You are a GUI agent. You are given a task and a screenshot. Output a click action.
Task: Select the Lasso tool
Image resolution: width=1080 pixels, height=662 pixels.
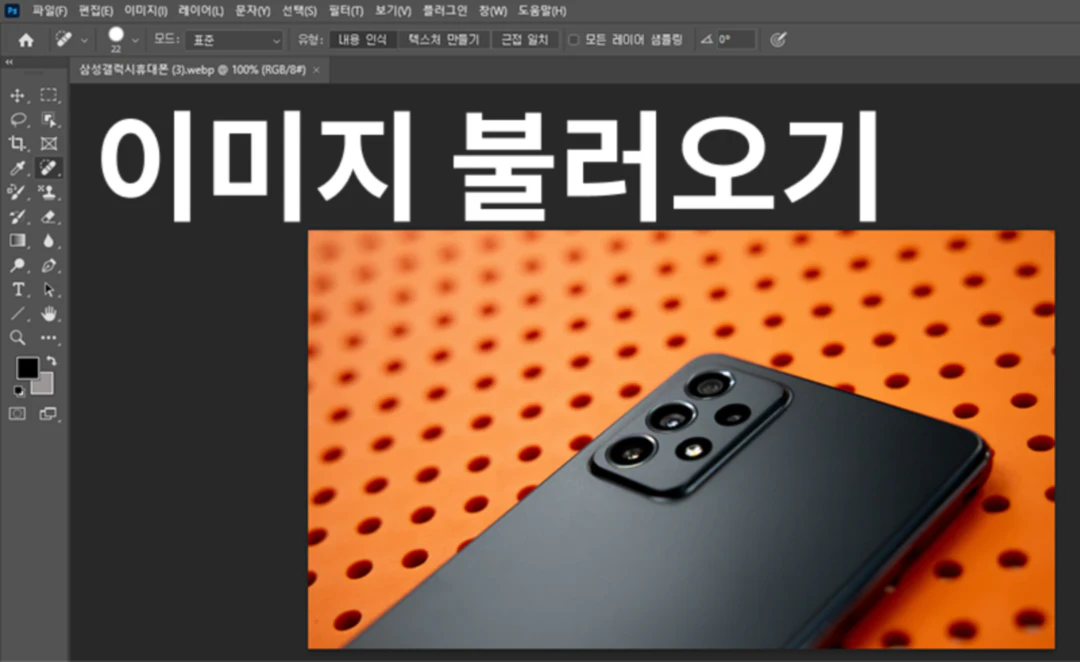tap(17, 119)
